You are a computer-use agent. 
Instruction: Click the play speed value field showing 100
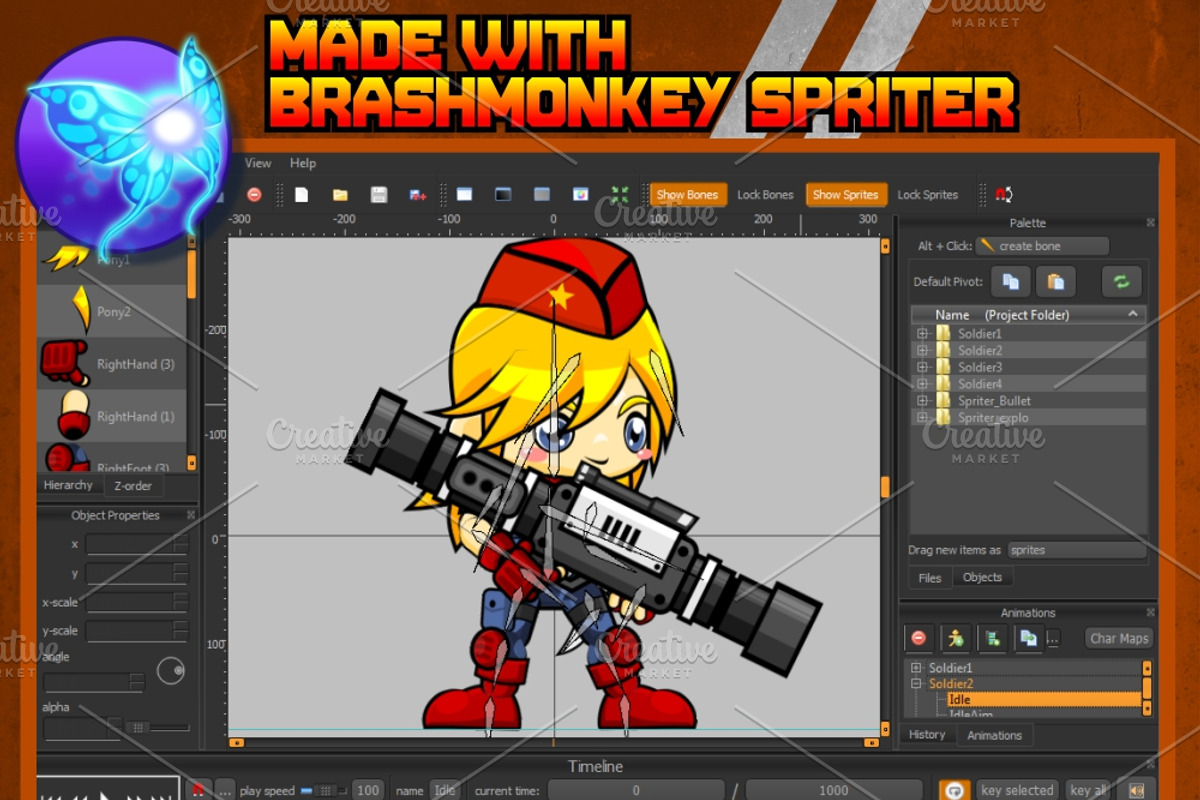pyautogui.click(x=368, y=790)
